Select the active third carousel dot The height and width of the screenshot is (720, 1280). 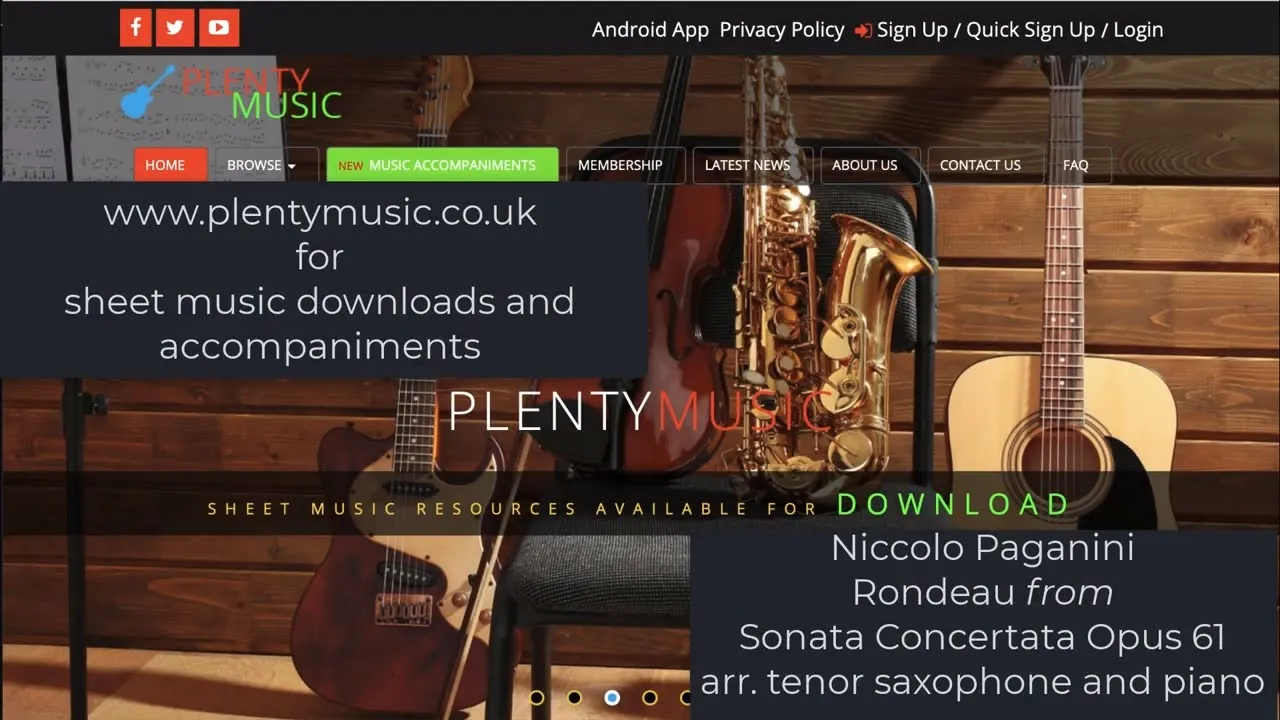point(612,697)
